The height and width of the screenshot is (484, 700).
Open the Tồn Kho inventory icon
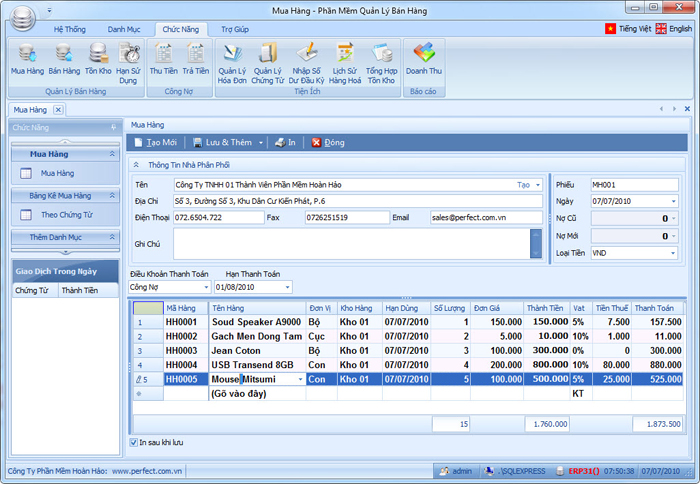click(x=98, y=58)
